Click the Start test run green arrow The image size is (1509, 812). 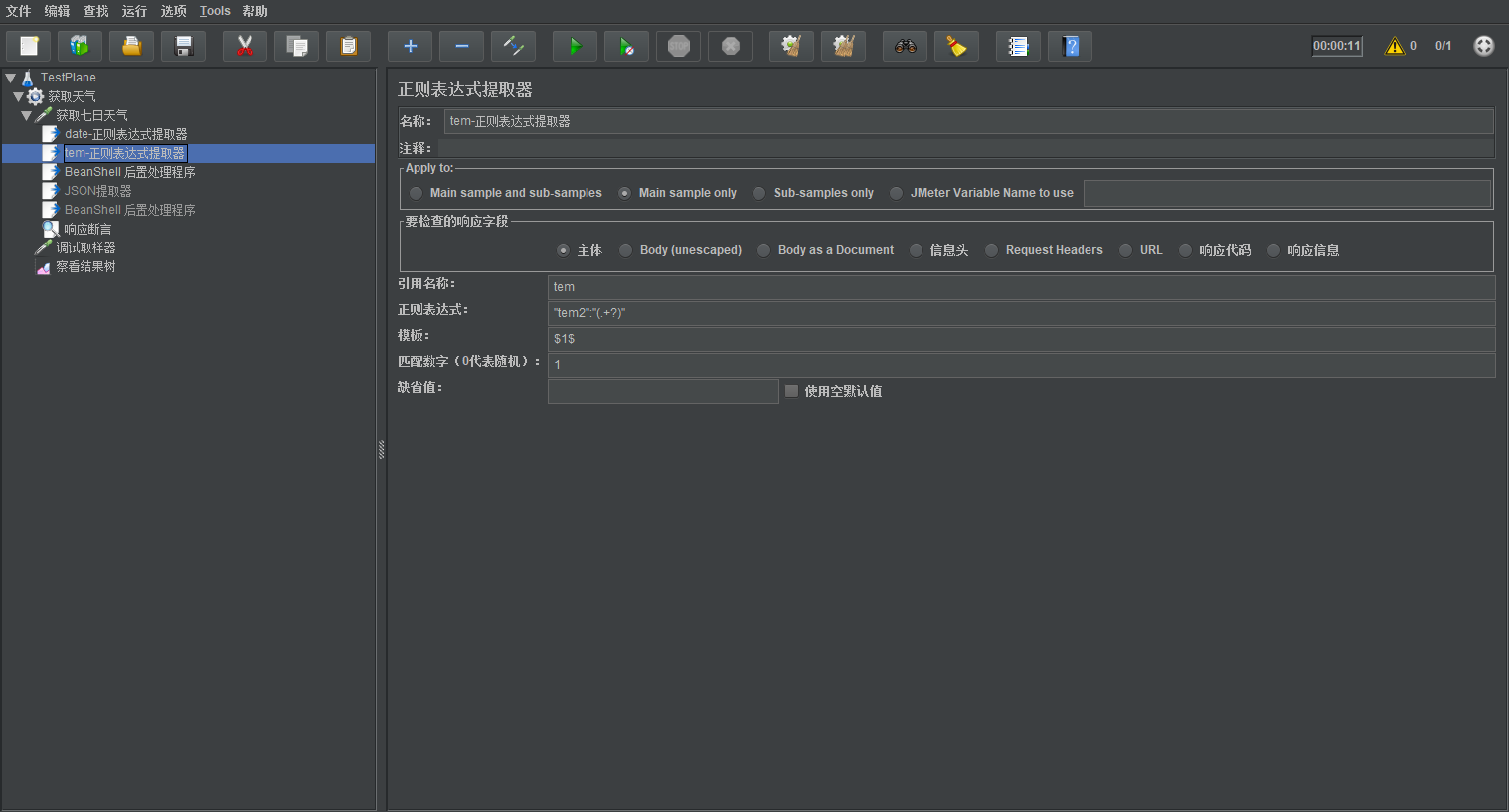[x=575, y=46]
